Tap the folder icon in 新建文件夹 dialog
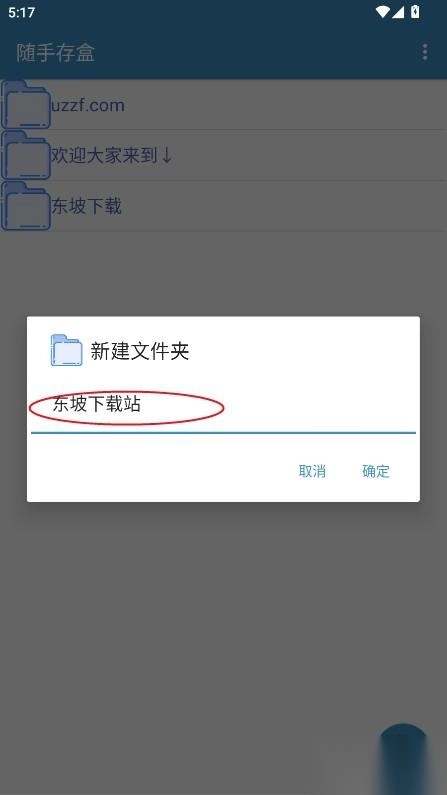The image size is (447, 795). pos(66,350)
